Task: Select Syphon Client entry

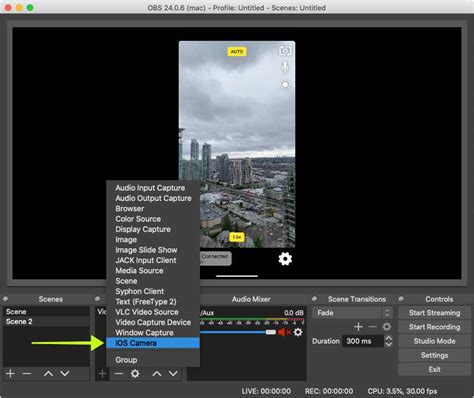Action: 153,291
